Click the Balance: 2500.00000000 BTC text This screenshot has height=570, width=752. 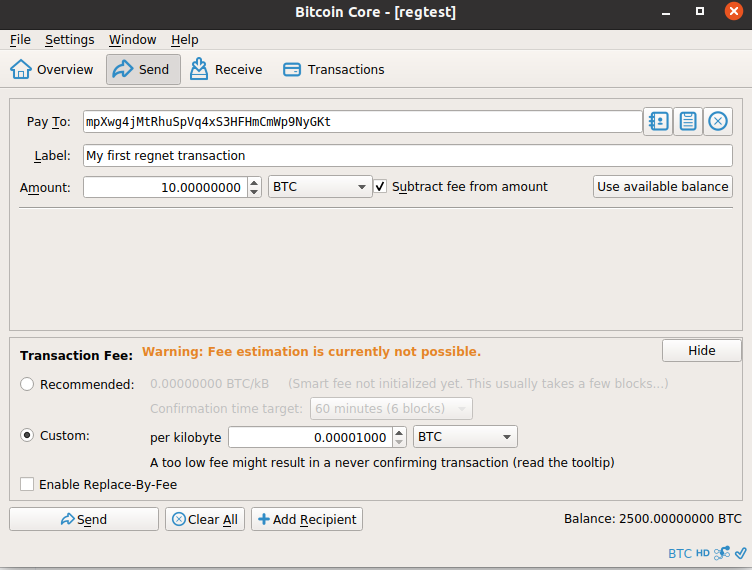[653, 519]
